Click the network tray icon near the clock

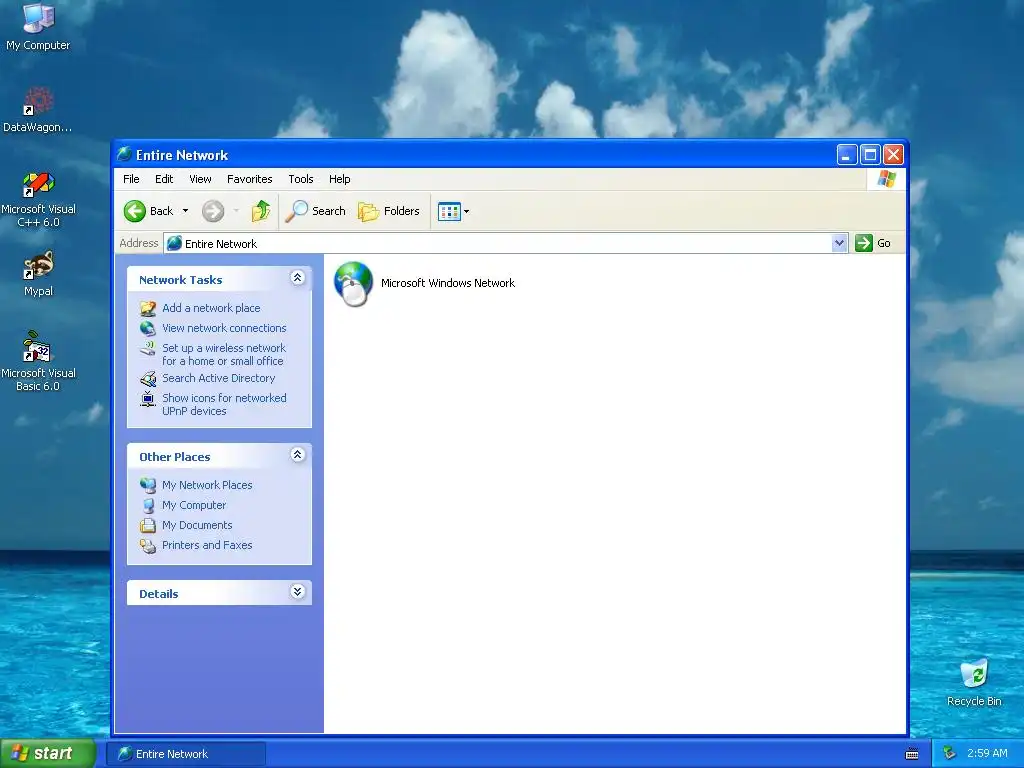point(950,753)
